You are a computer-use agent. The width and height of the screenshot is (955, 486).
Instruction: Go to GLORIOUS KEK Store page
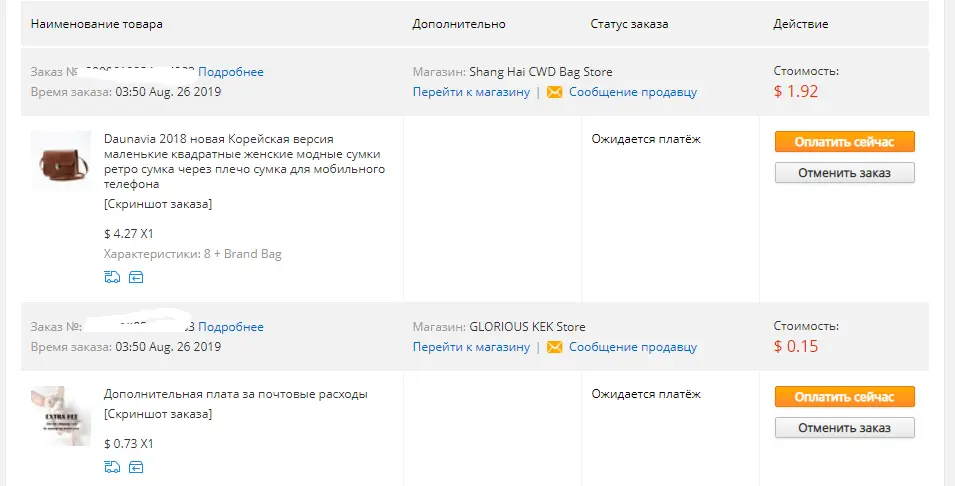pyautogui.click(x=471, y=347)
